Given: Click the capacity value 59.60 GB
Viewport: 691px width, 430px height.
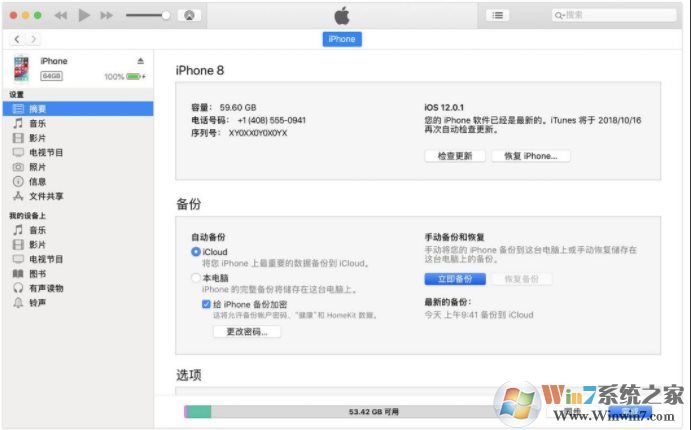Looking at the screenshot, I should coord(238,108).
